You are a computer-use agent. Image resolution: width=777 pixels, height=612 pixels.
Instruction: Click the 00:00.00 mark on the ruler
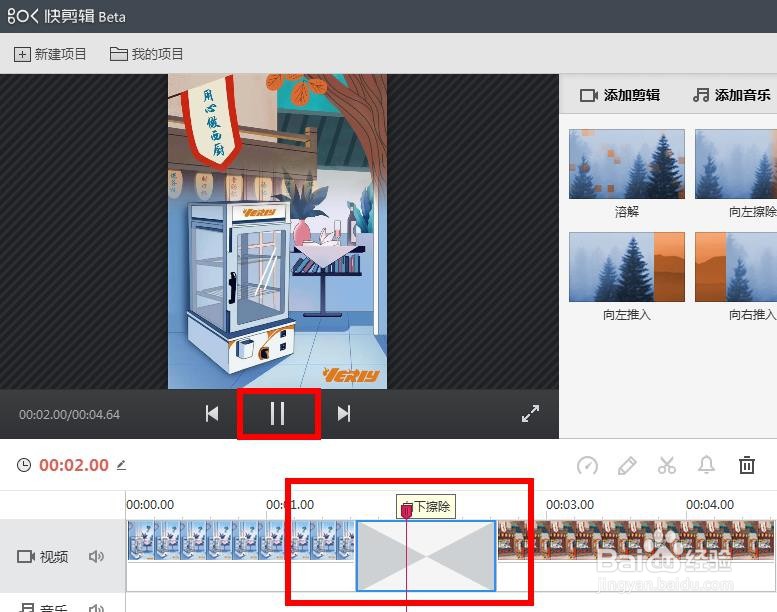[x=150, y=504]
